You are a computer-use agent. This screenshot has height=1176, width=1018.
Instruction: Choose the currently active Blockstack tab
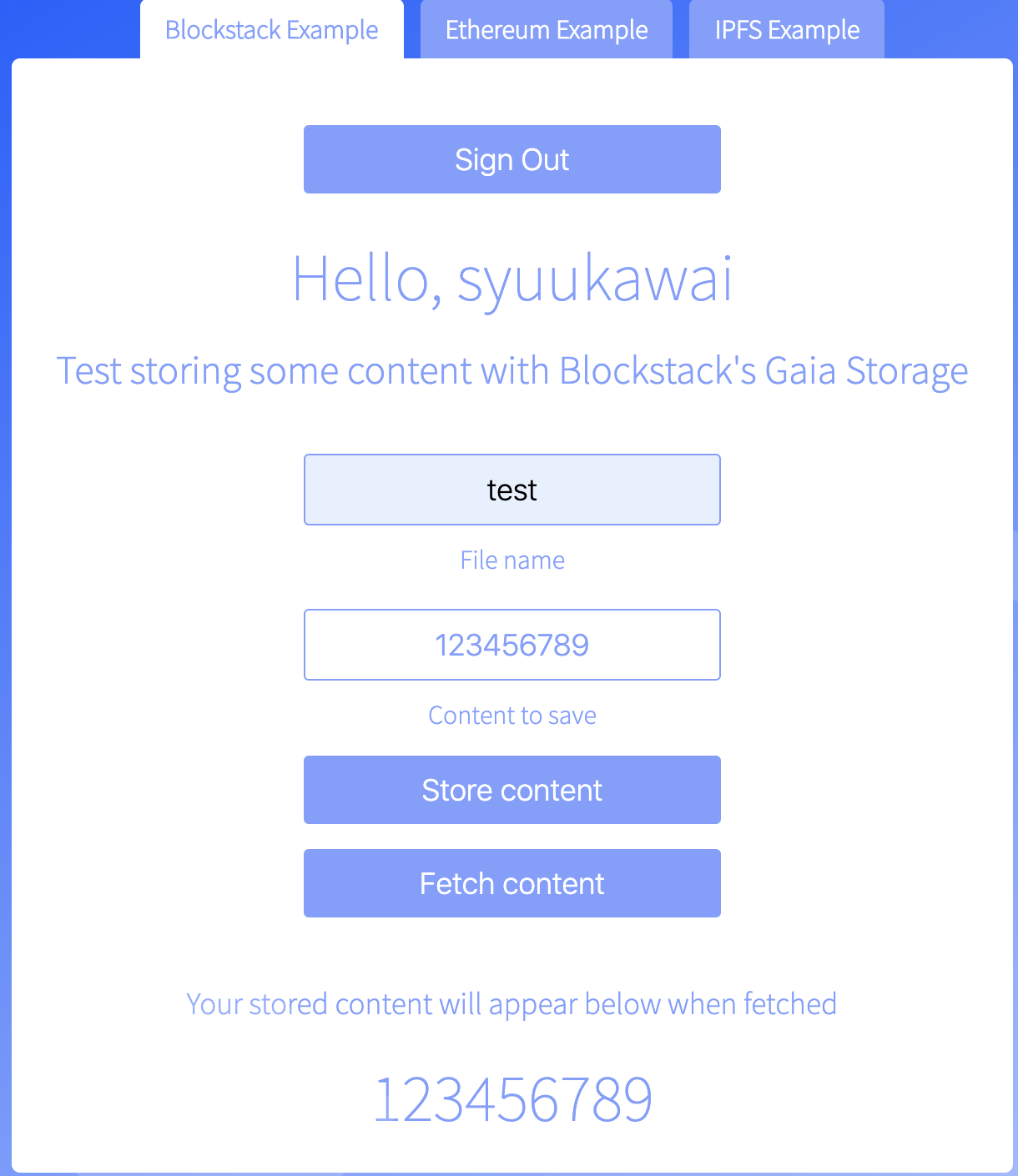point(272,29)
